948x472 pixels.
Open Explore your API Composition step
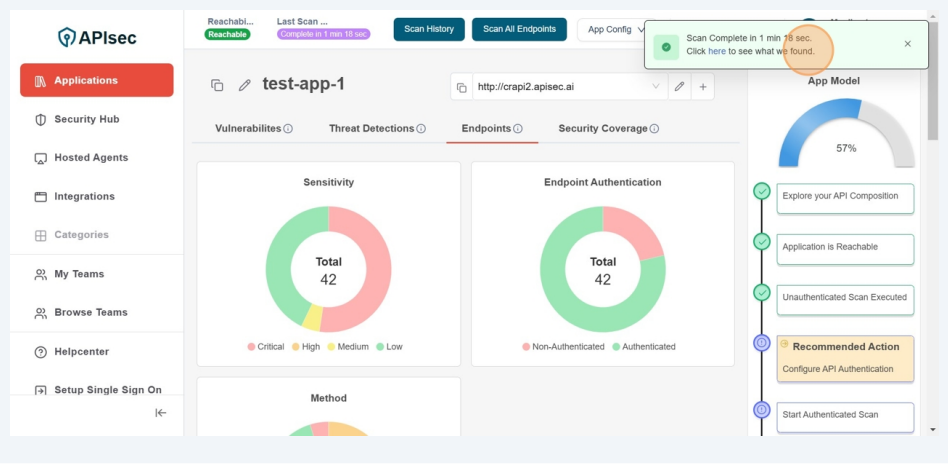(845, 198)
